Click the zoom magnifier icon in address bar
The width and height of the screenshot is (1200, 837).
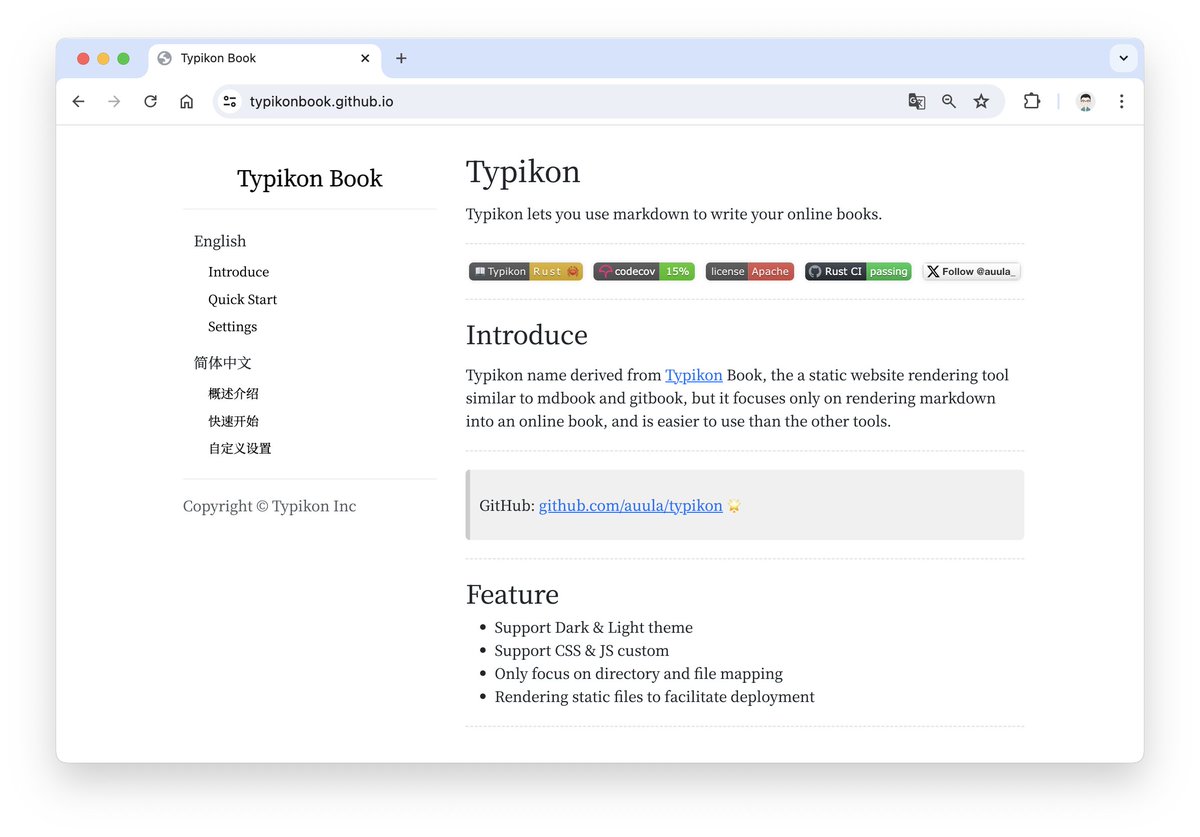click(x=949, y=101)
